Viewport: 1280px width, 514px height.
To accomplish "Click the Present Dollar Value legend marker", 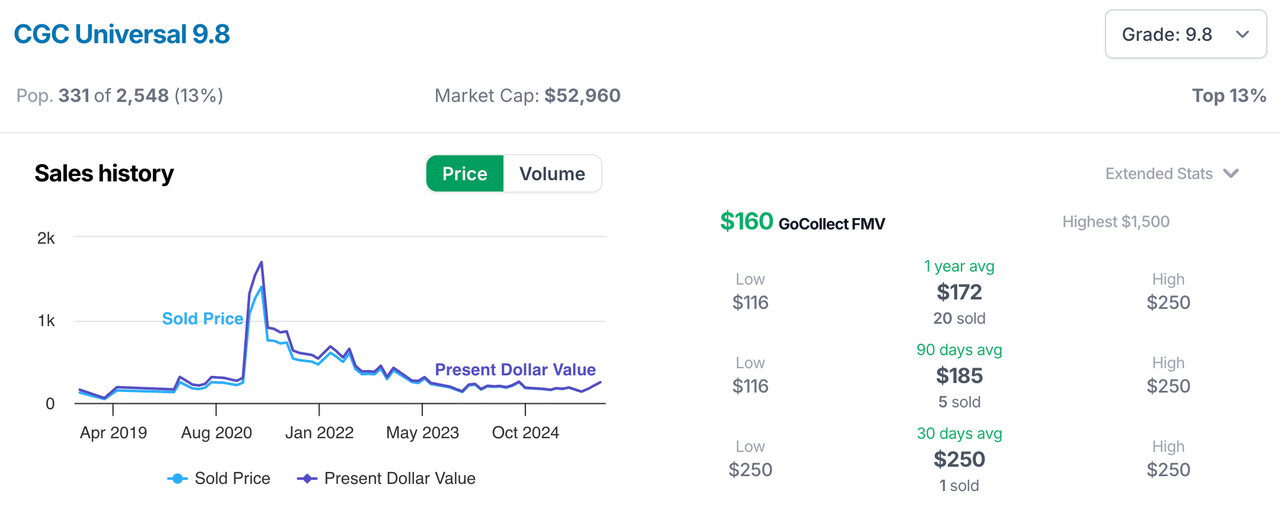I will point(308,479).
